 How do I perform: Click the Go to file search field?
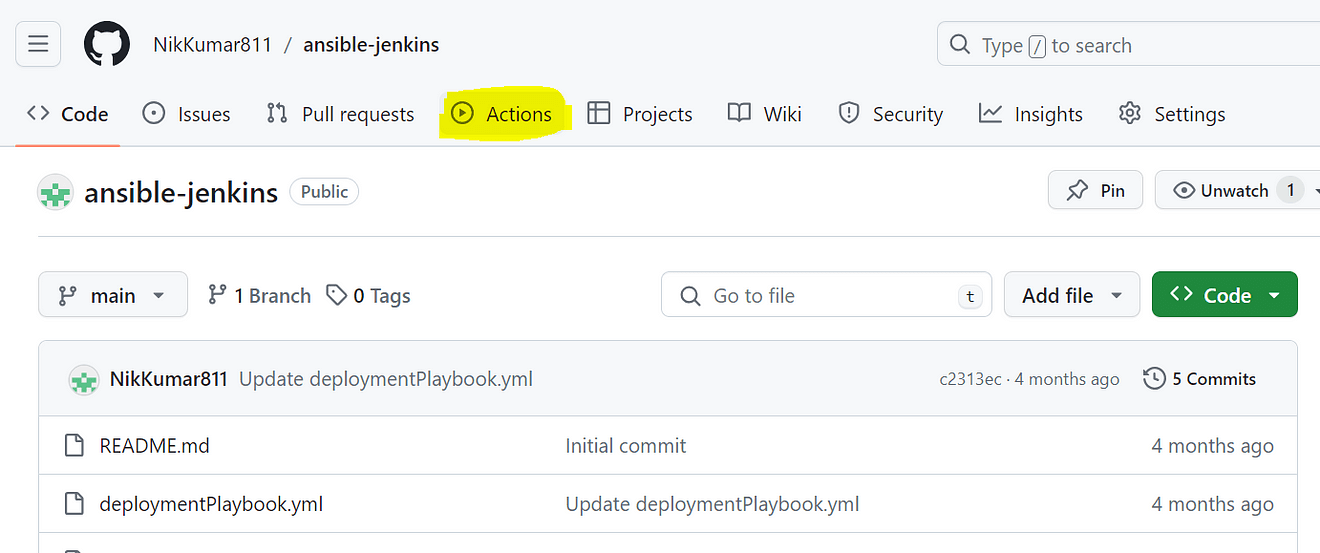825,295
